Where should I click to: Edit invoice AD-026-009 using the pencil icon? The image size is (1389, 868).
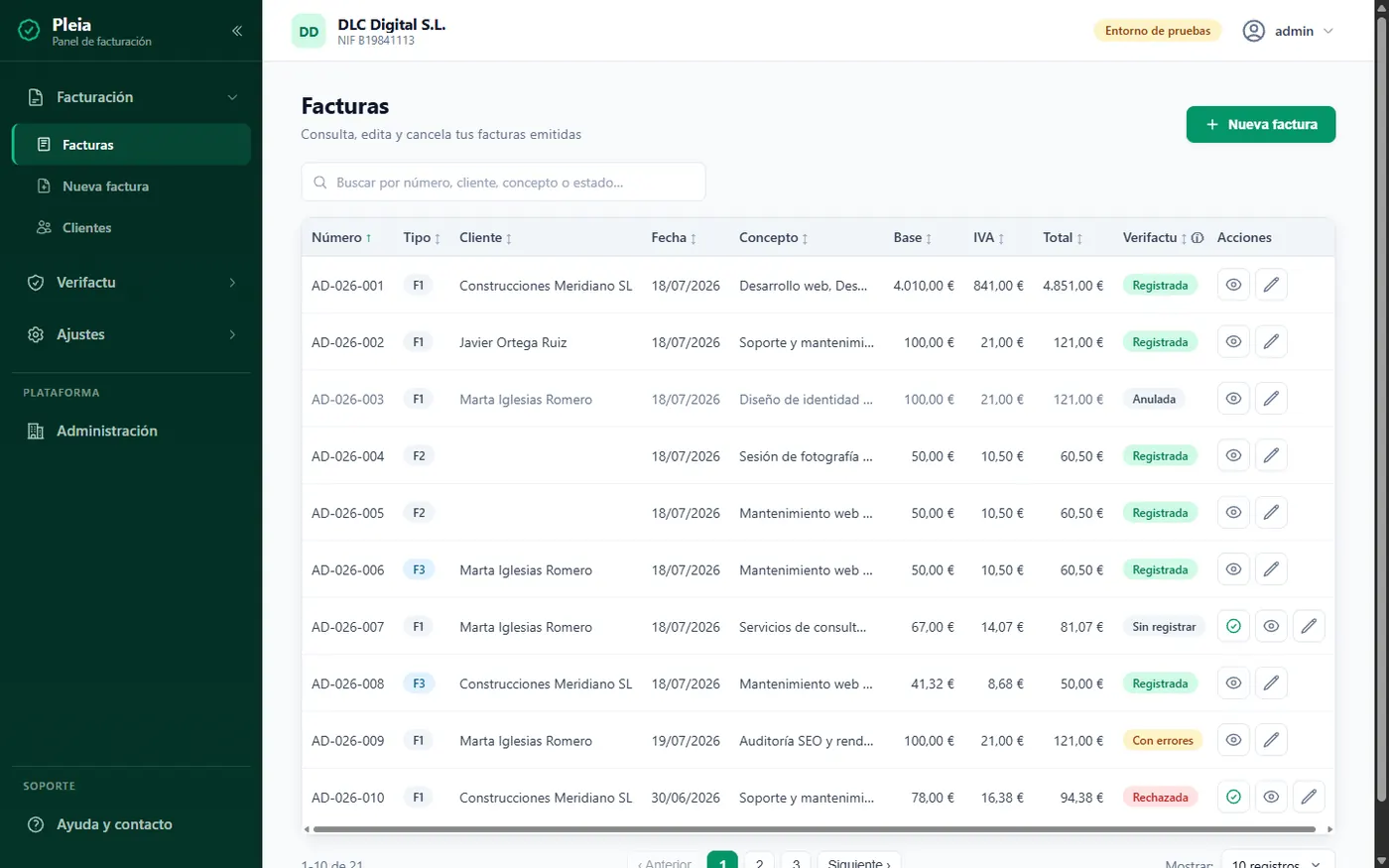coord(1271,740)
